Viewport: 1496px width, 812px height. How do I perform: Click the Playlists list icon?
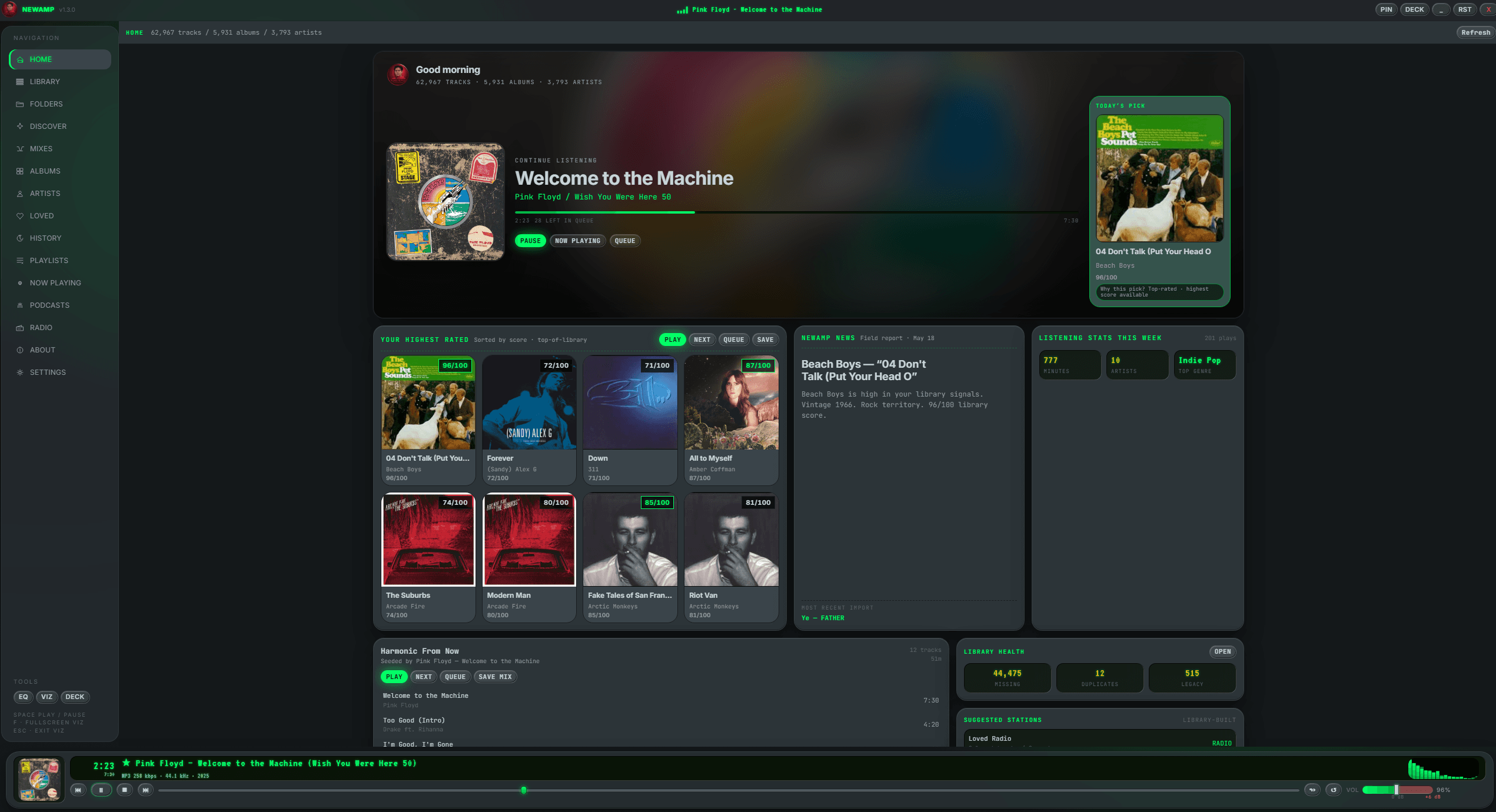(20, 261)
